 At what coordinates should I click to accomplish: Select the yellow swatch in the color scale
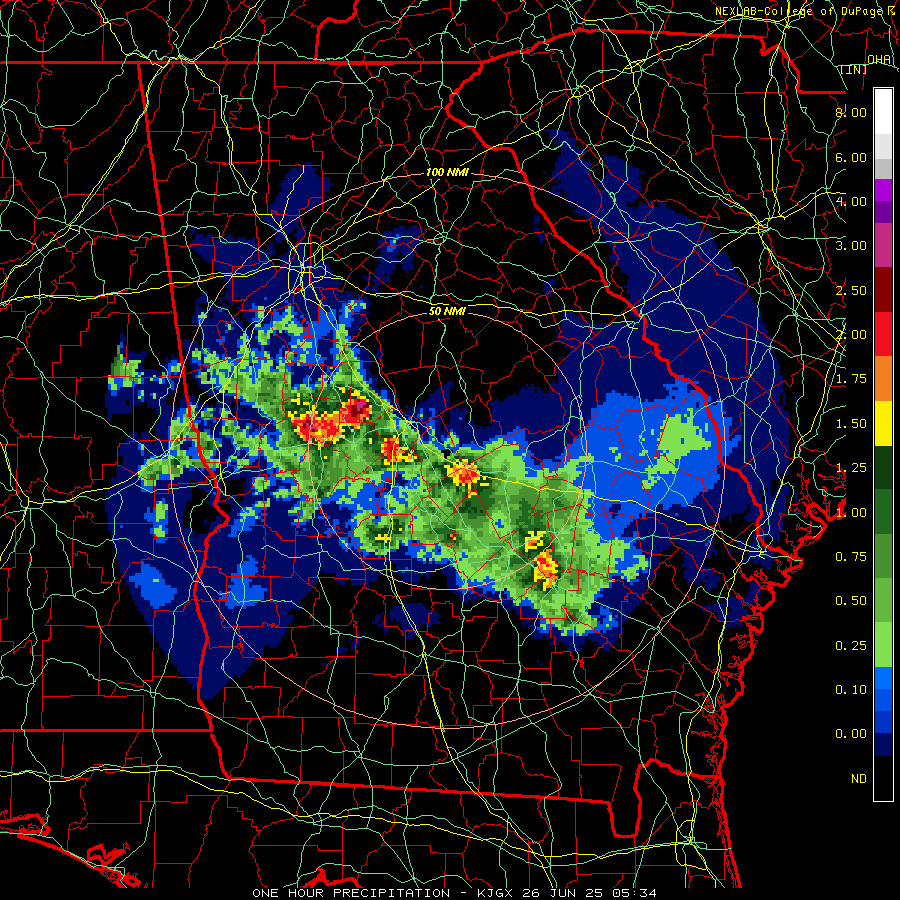pyautogui.click(x=883, y=424)
